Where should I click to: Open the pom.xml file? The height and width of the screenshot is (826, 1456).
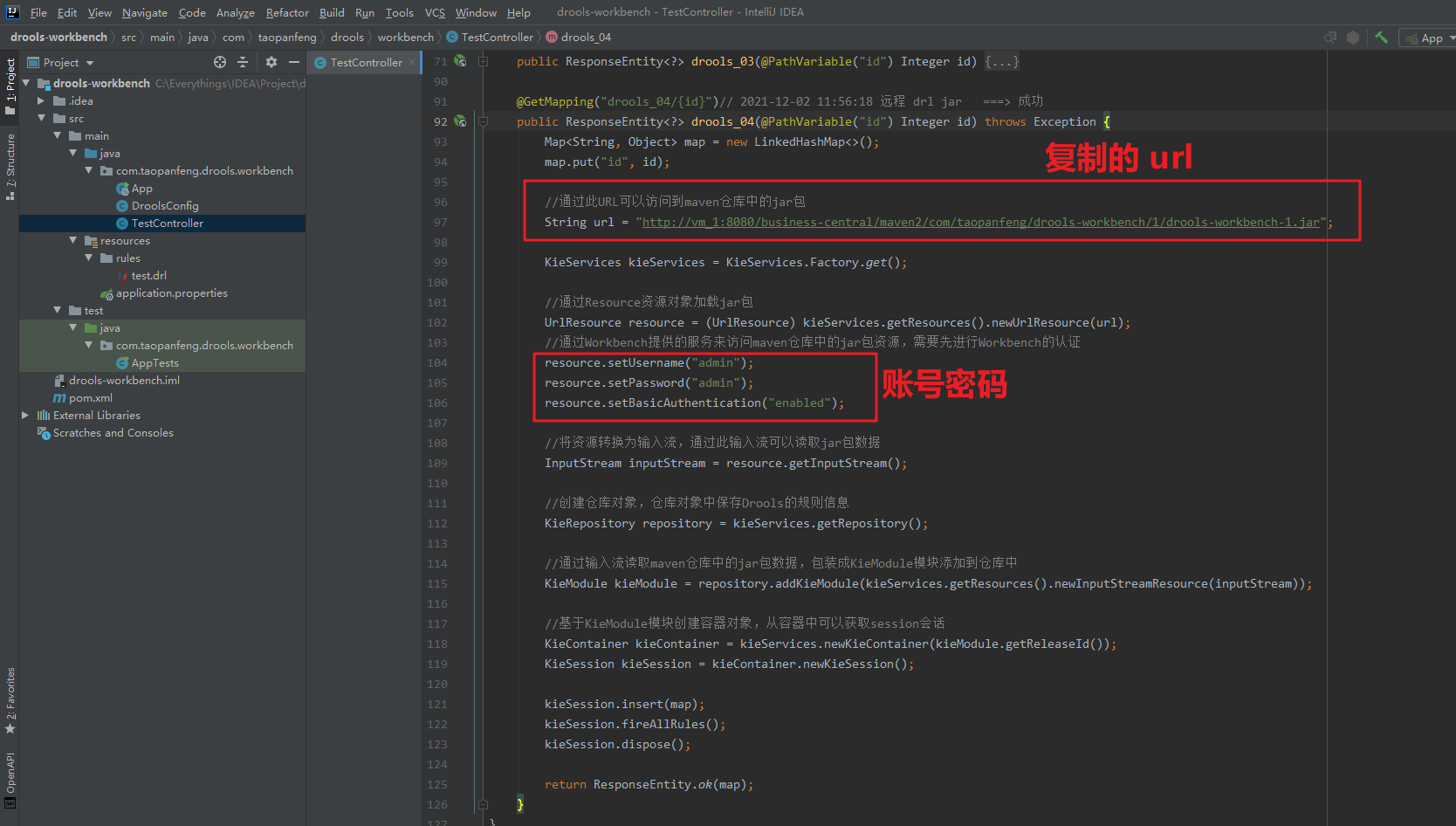point(91,397)
